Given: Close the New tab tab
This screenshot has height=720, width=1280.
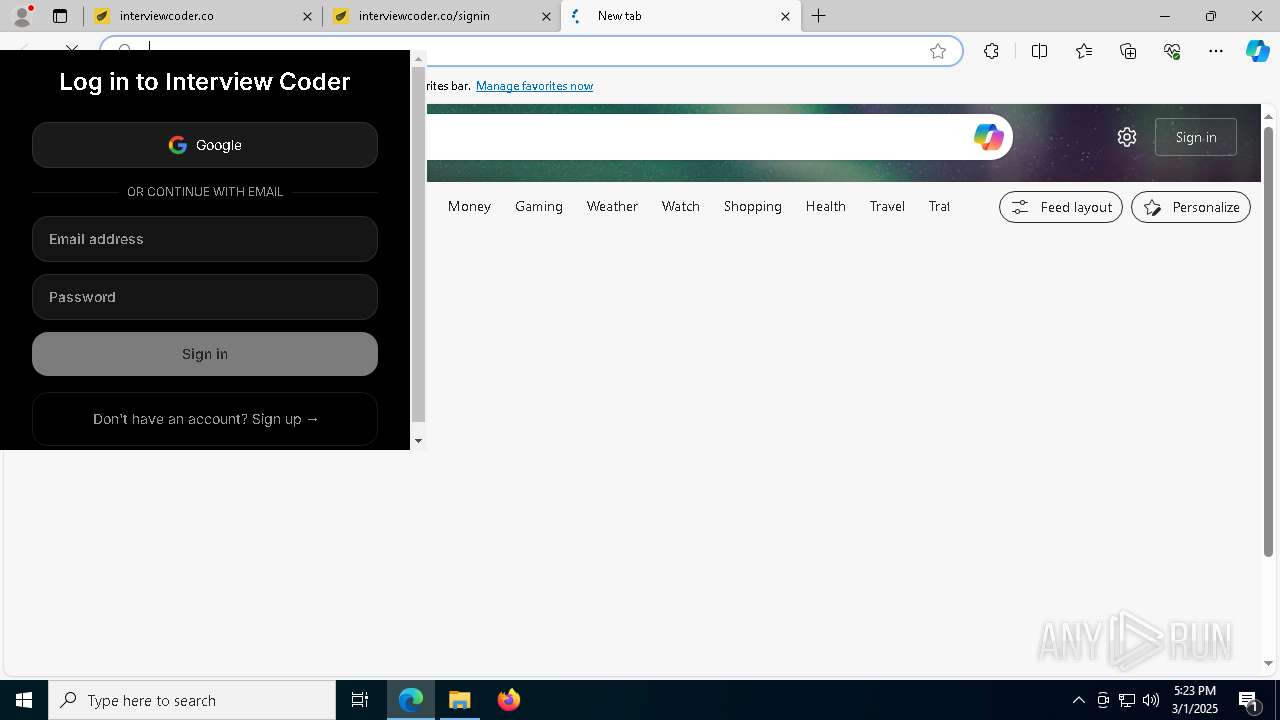Looking at the screenshot, I should (785, 16).
